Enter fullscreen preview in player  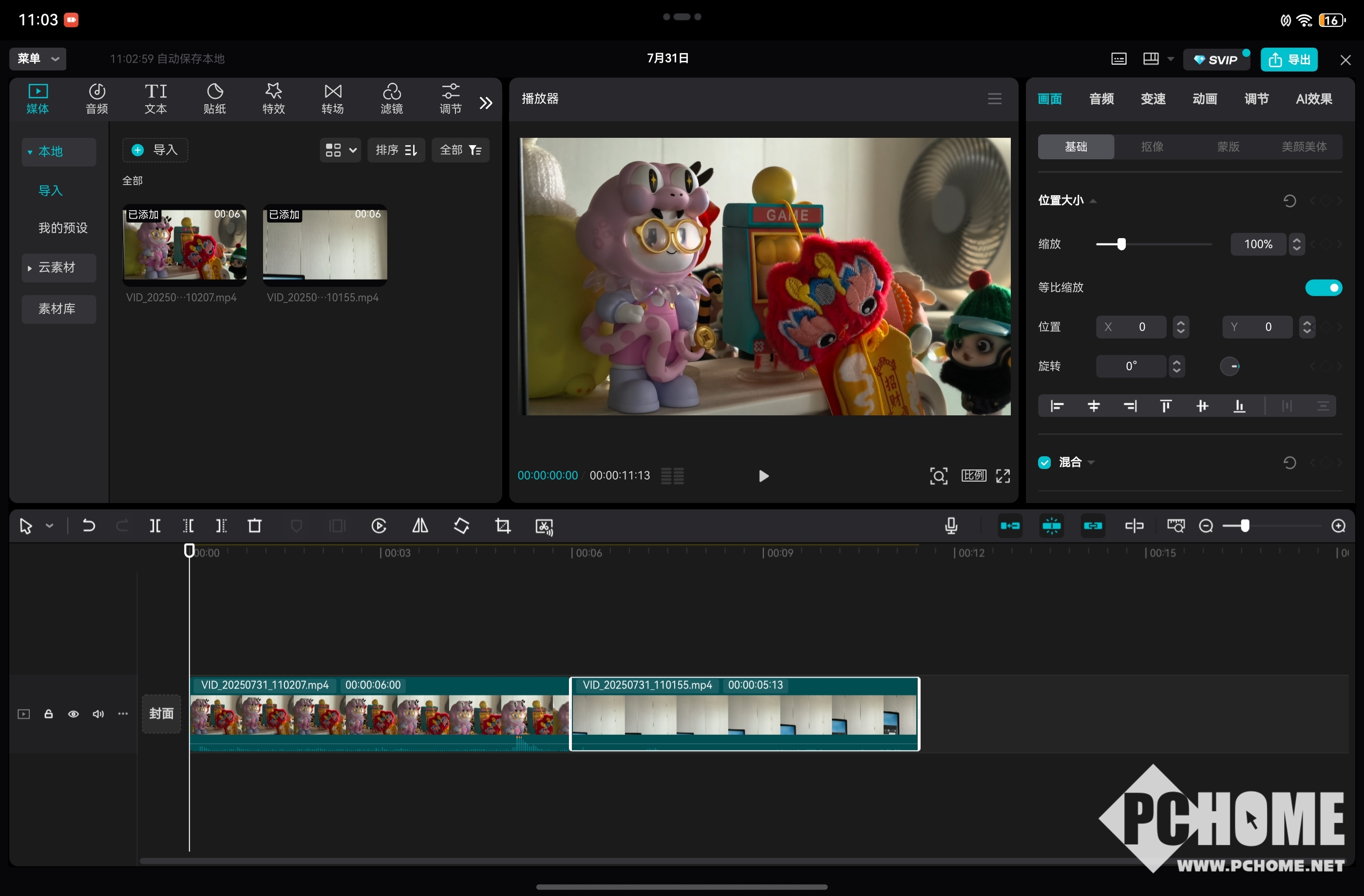click(x=1003, y=475)
